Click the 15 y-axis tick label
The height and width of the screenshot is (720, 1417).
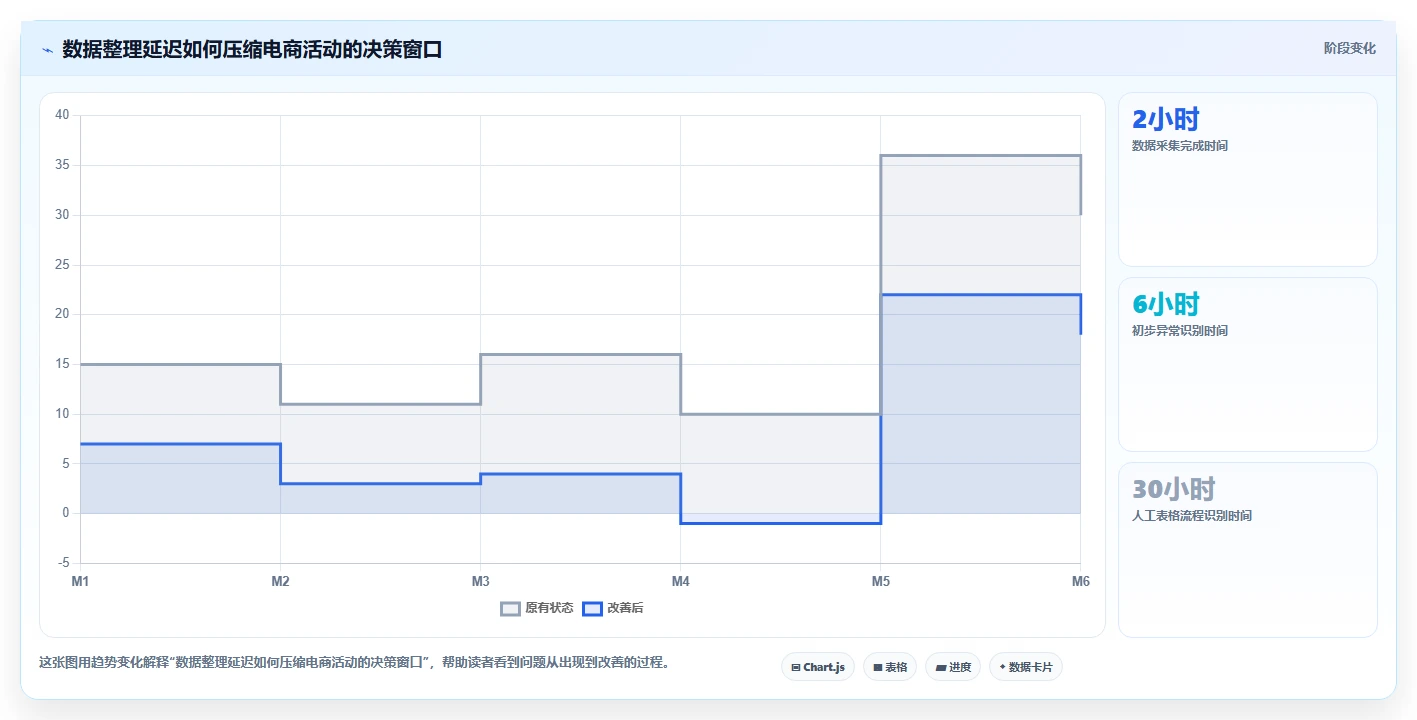click(62, 364)
